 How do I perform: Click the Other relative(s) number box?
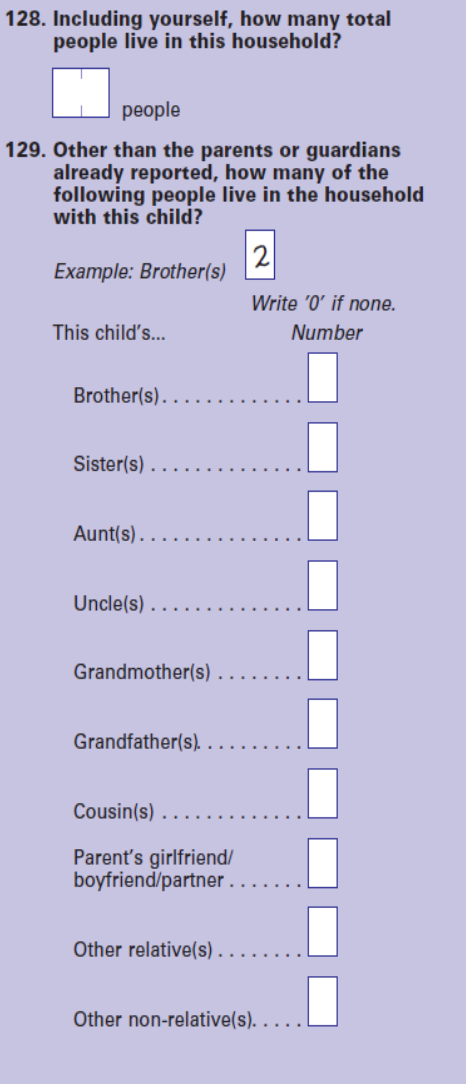(323, 932)
